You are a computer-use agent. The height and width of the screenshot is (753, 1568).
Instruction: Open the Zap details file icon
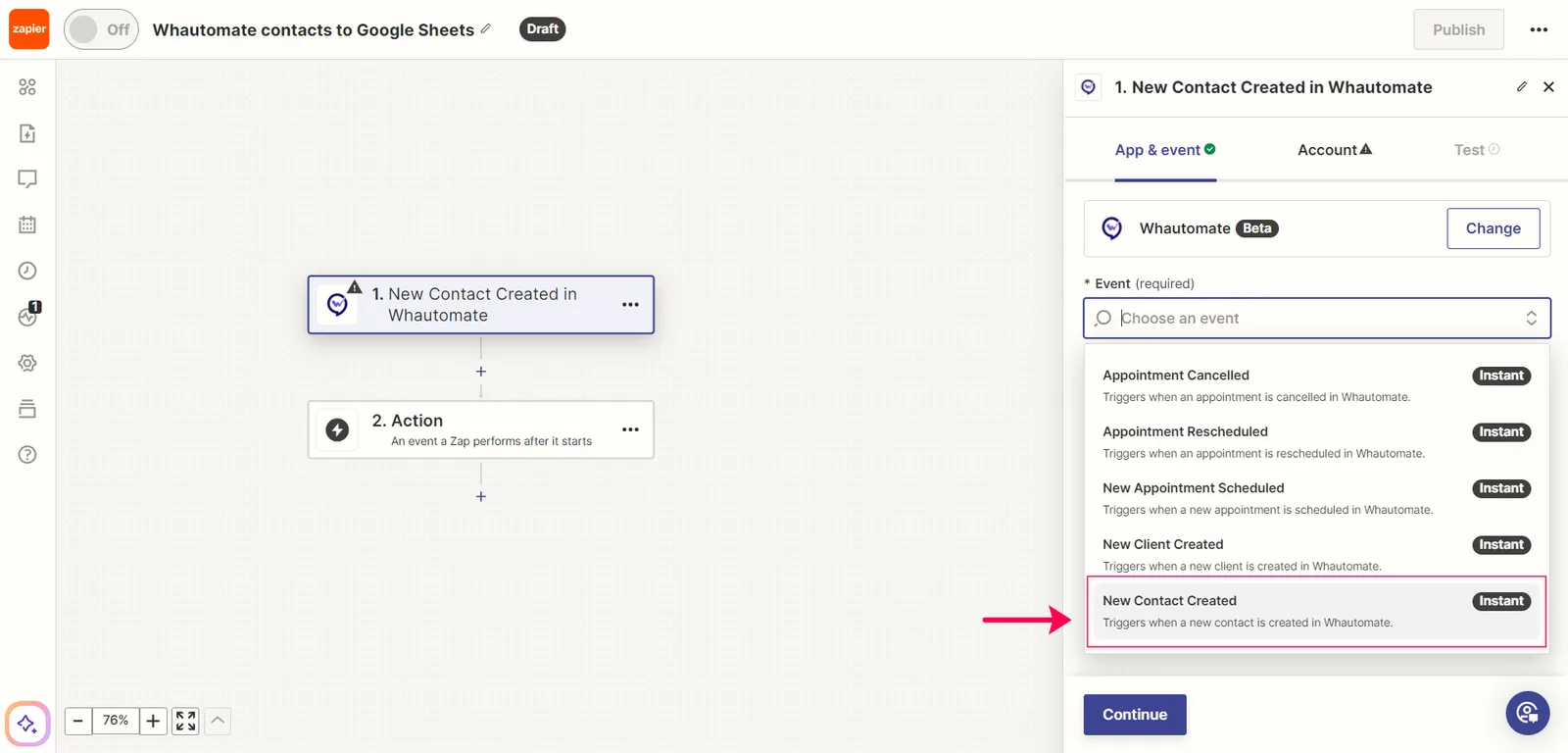click(x=27, y=133)
